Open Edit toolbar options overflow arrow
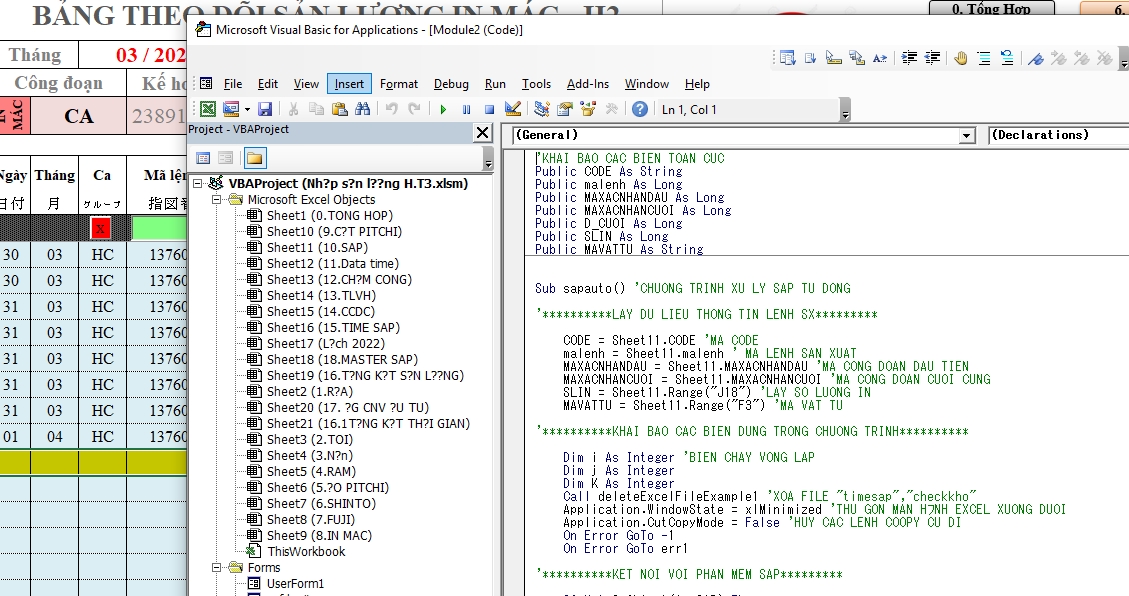 click(1124, 59)
